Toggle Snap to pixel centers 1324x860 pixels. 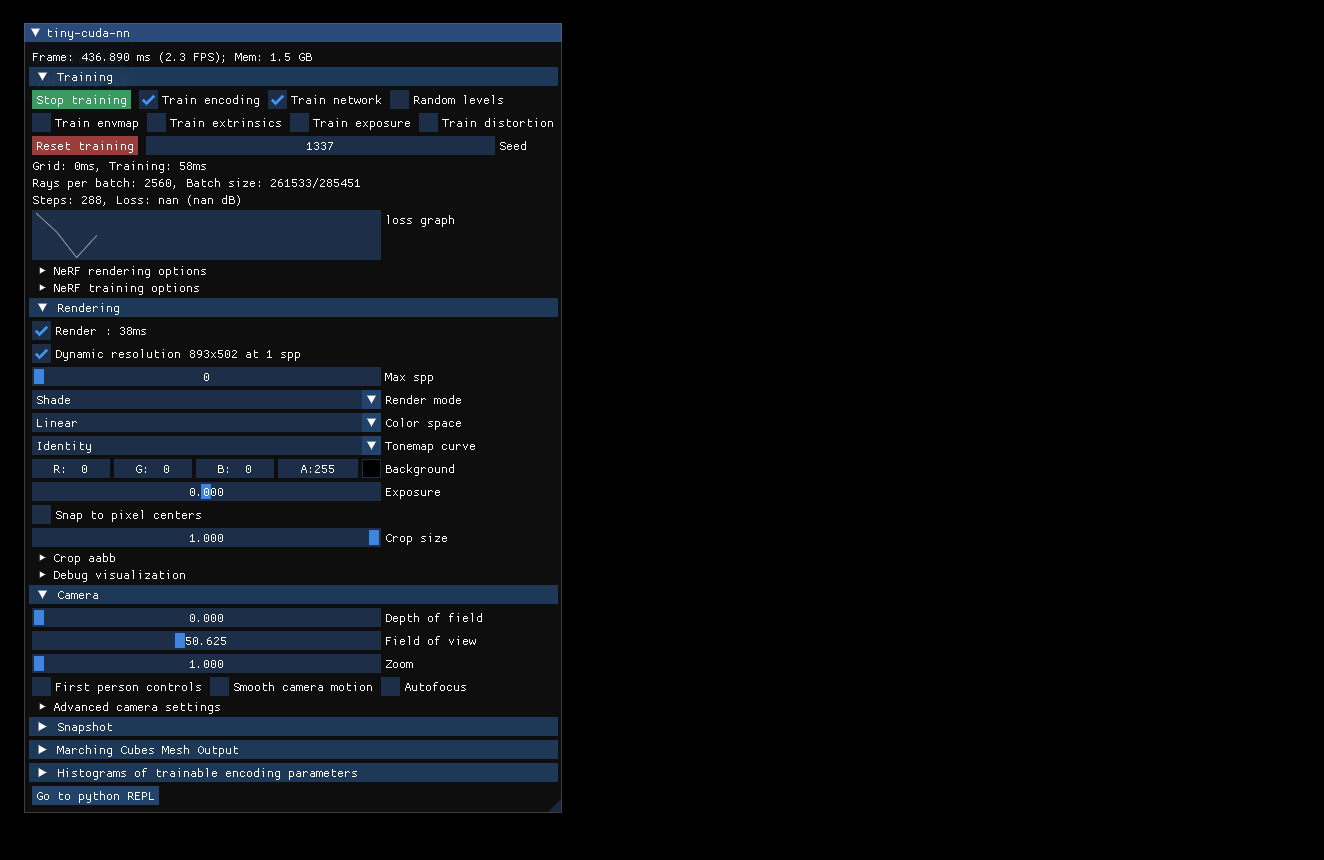41,514
